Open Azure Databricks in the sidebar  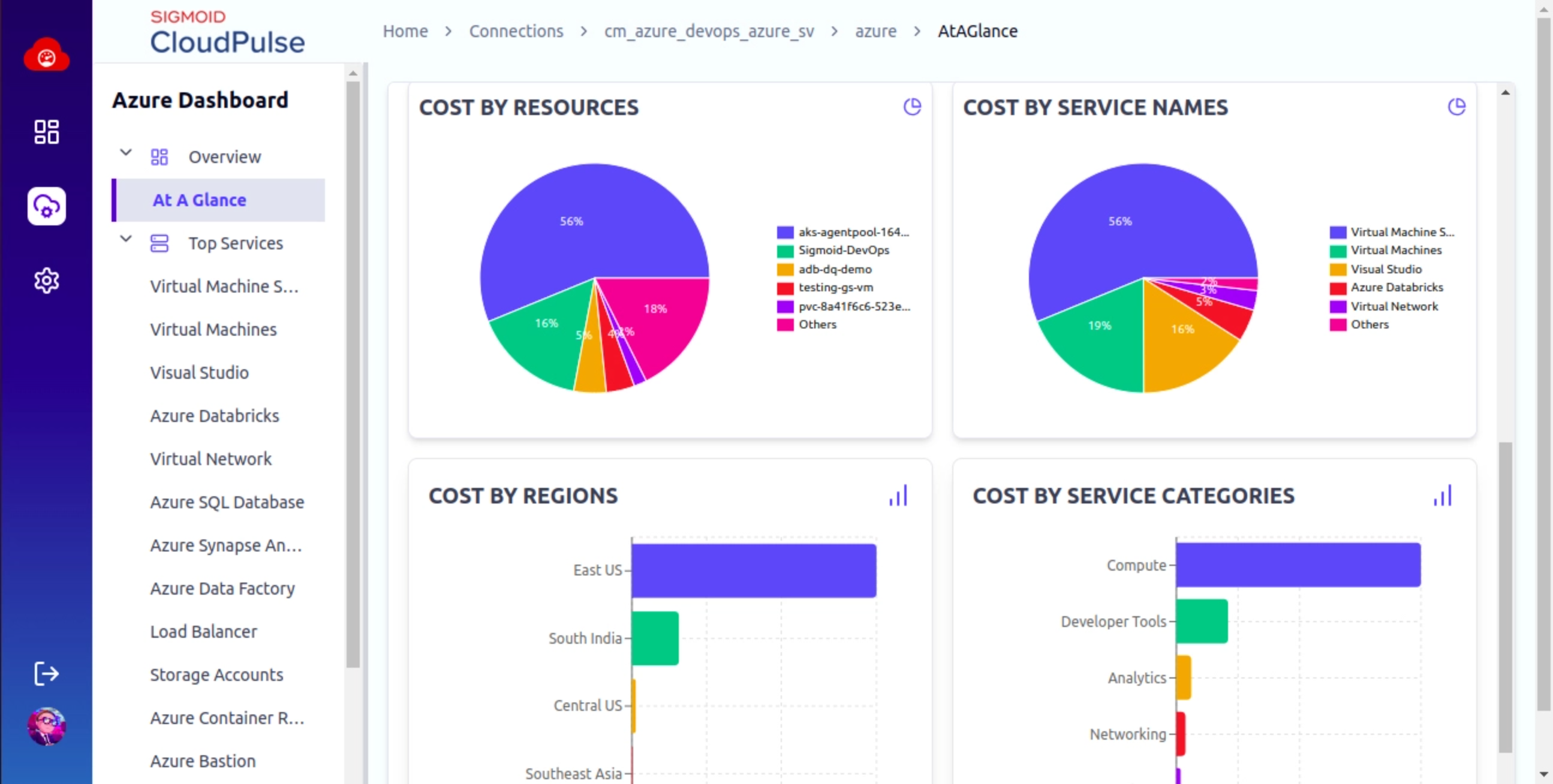coord(214,416)
